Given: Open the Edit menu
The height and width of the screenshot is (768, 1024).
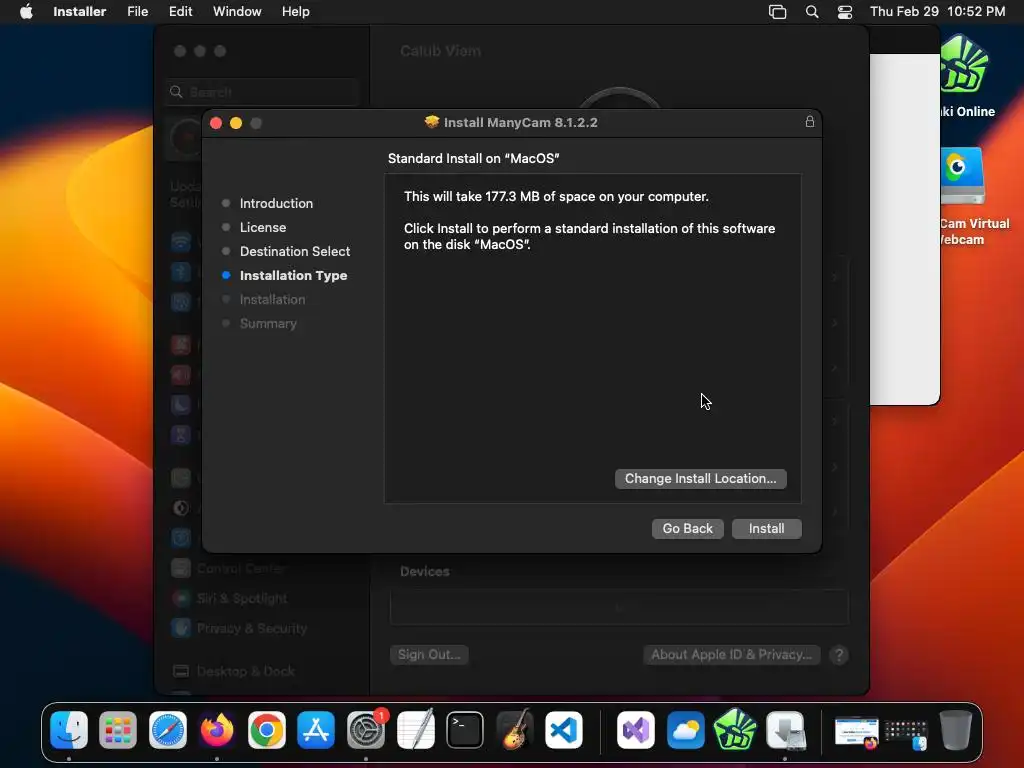Looking at the screenshot, I should [x=180, y=12].
